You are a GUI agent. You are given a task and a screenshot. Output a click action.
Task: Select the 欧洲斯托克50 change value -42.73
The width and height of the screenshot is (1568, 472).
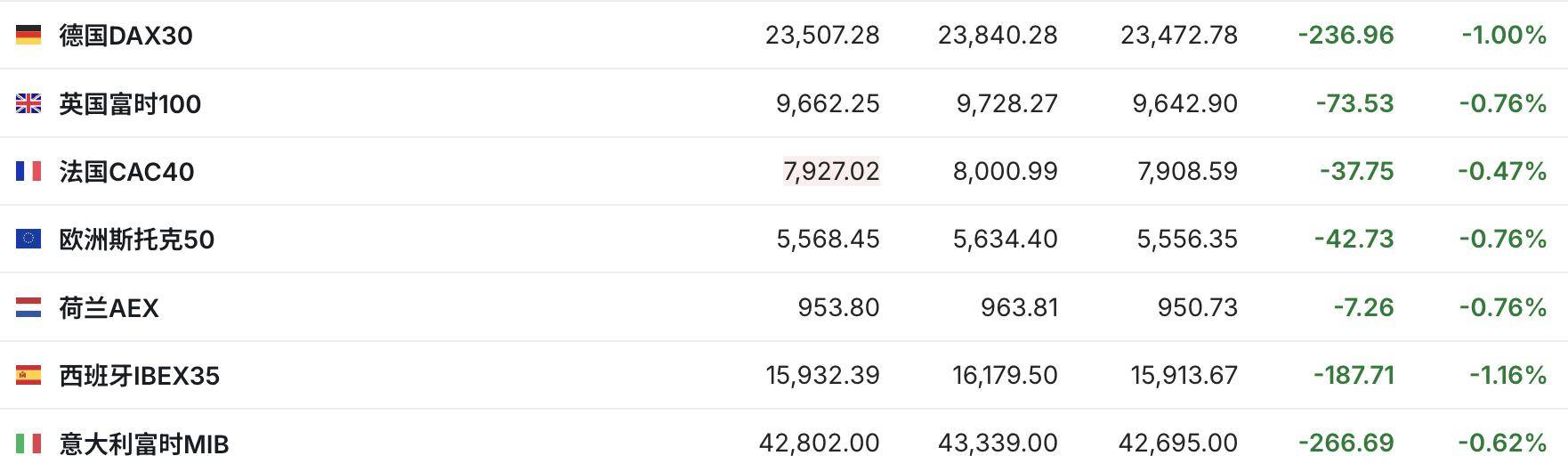[1354, 239]
